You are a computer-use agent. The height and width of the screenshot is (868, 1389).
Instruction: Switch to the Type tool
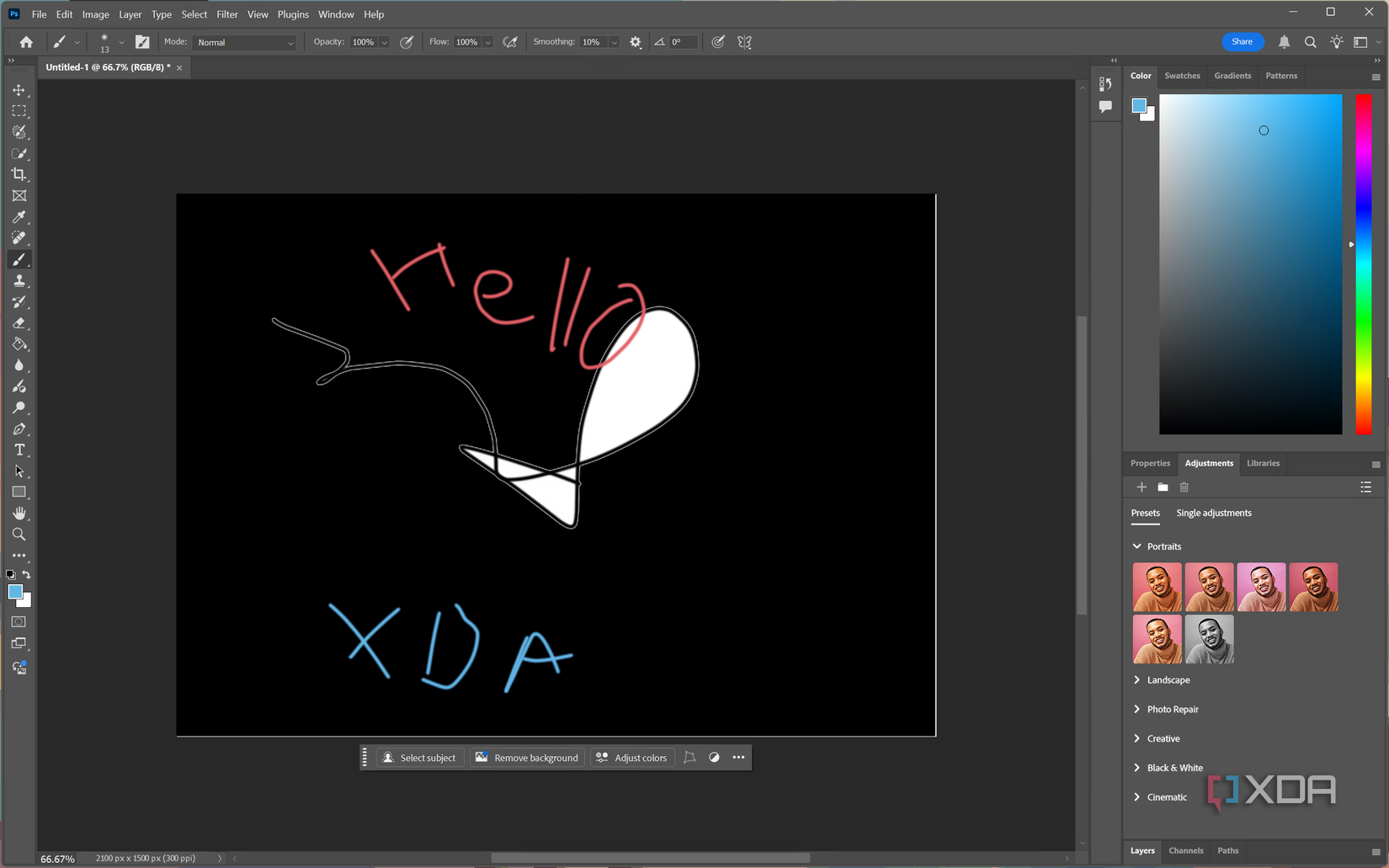tap(19, 450)
